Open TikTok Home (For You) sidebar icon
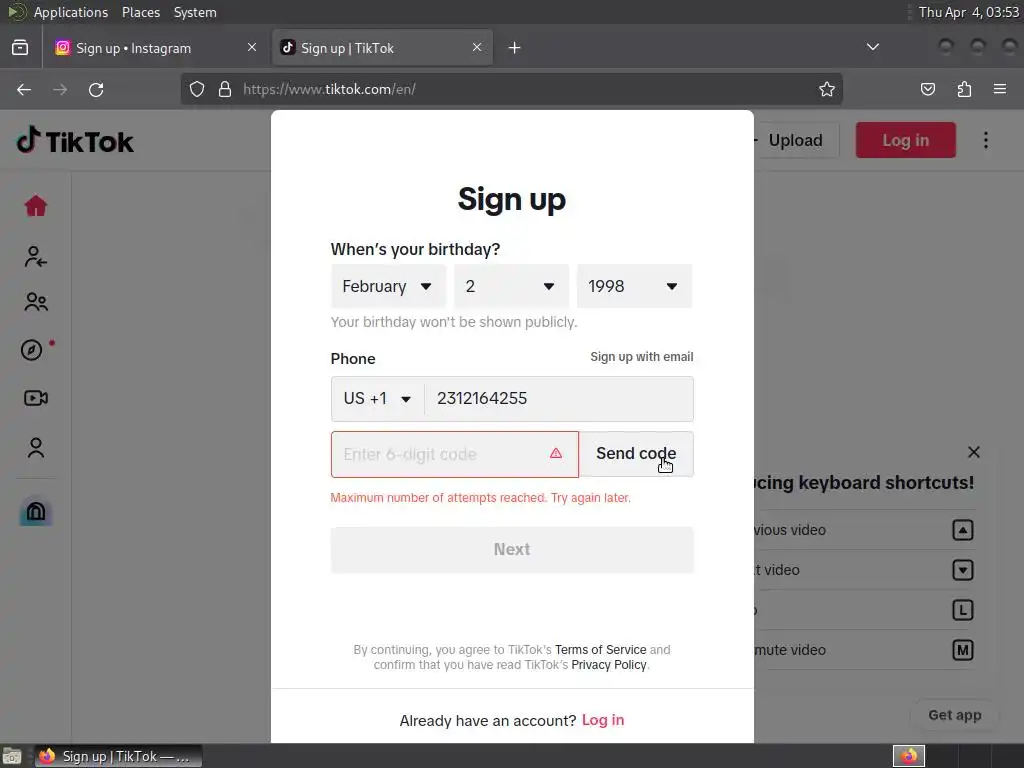 (x=36, y=206)
